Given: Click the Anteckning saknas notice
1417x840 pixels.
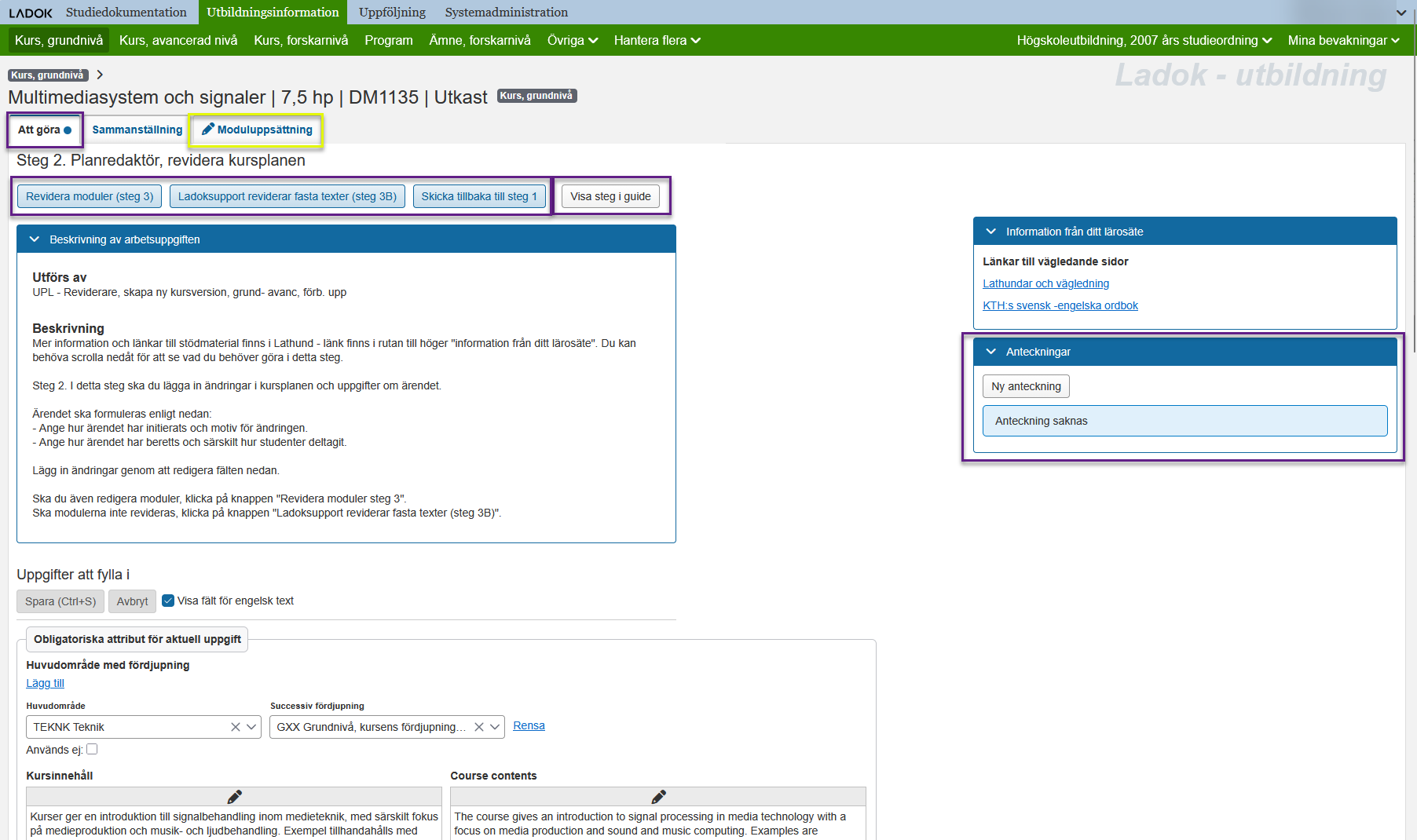Looking at the screenshot, I should click(1184, 421).
